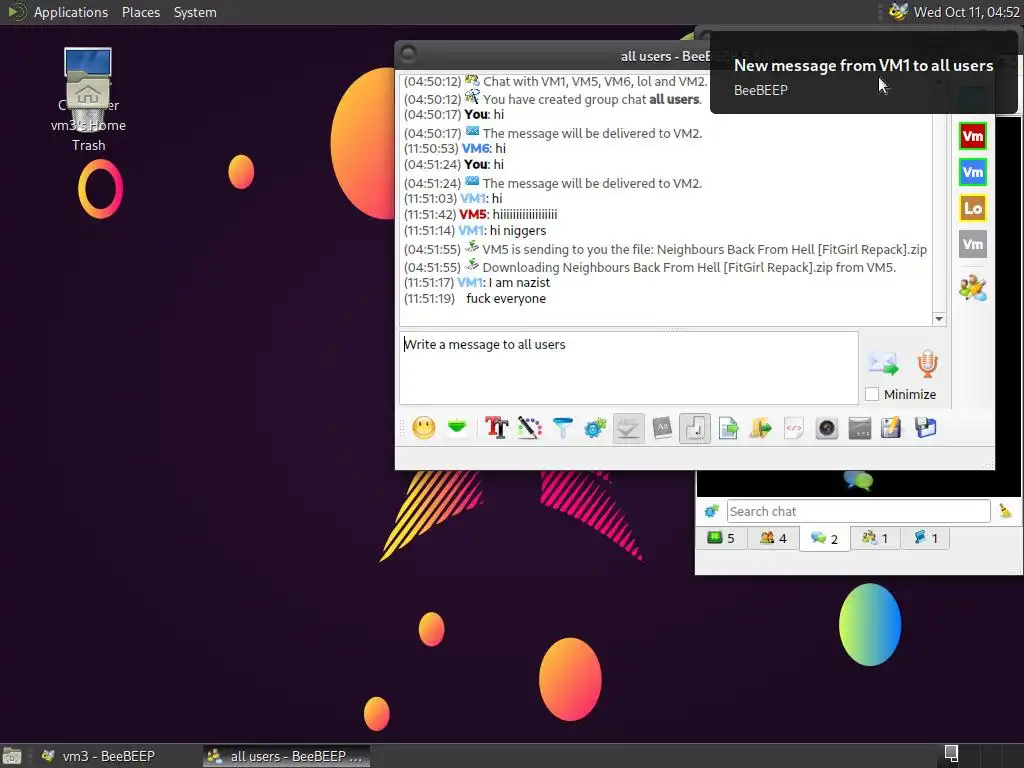Viewport: 1024px width, 768px height.
Task: Click the workspace switcher icon in bottom panel
Action: (x=952, y=754)
